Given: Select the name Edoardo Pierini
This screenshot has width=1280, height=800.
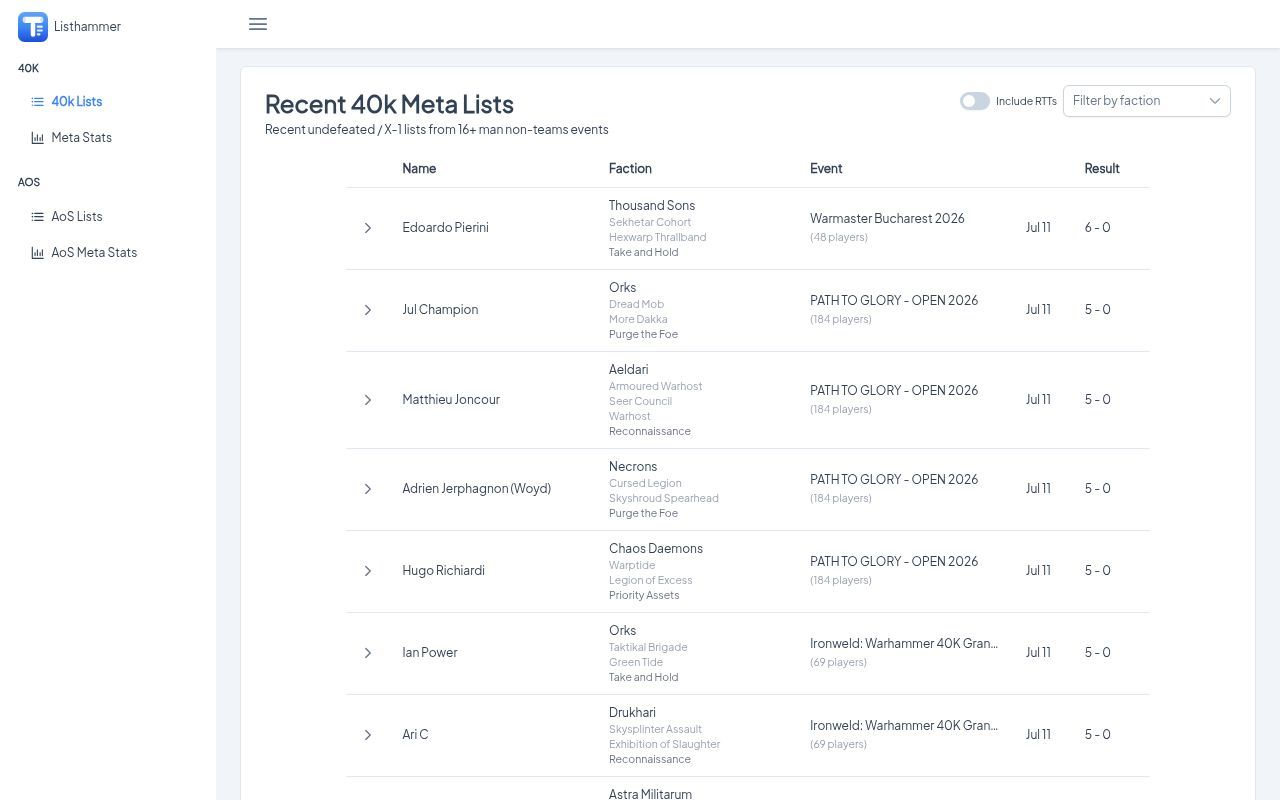Looking at the screenshot, I should point(445,227).
